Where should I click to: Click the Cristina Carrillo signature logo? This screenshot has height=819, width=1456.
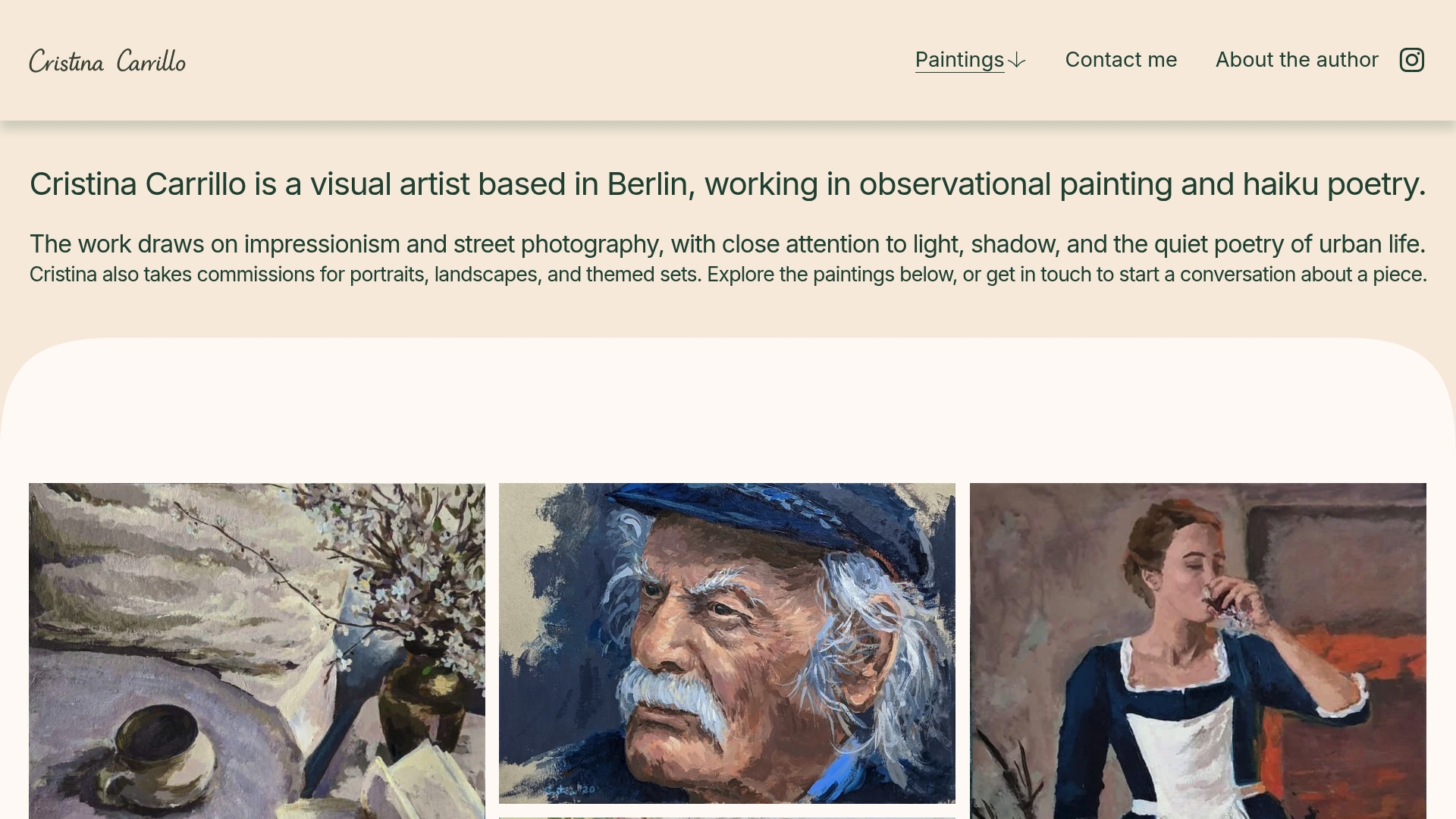(x=107, y=61)
